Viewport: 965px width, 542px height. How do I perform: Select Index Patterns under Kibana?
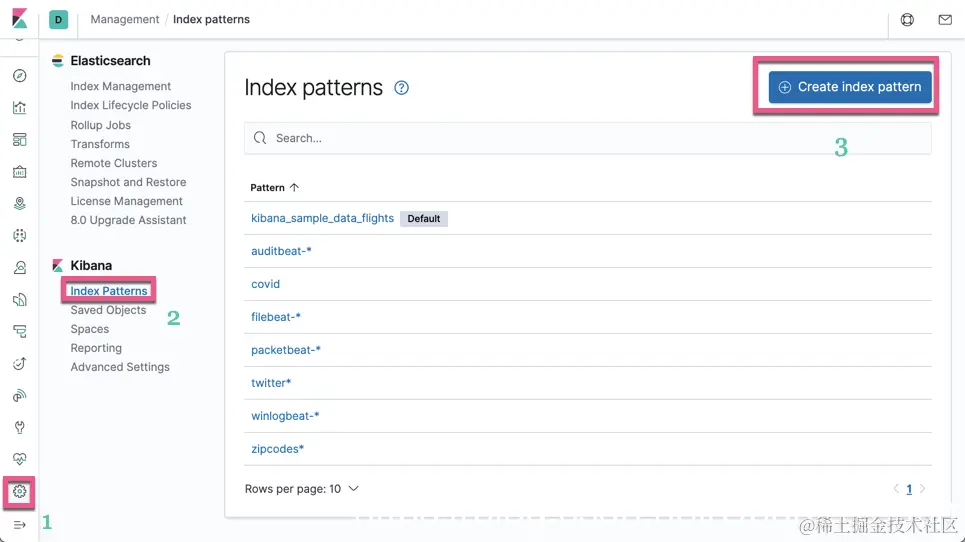pyautogui.click(x=109, y=290)
